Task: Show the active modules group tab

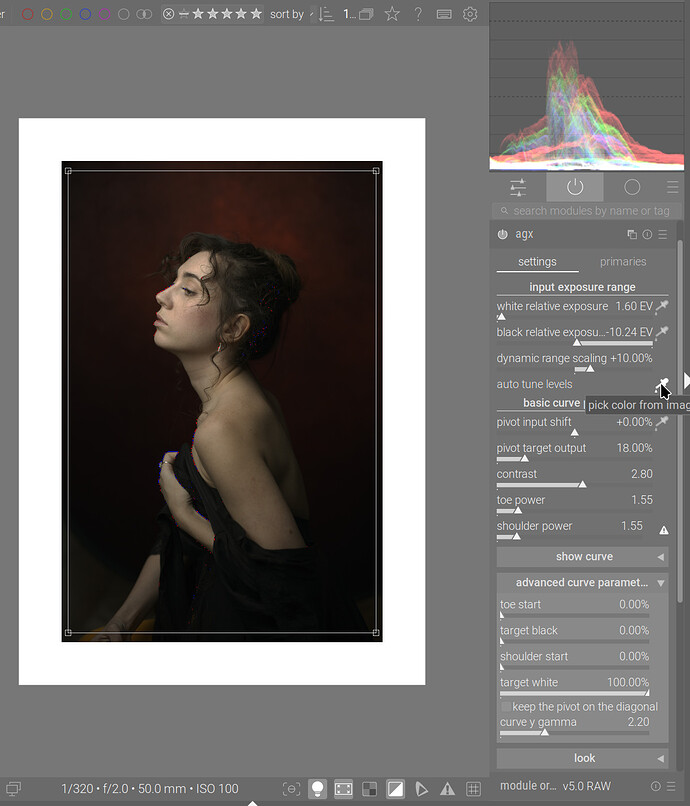Action: [574, 187]
